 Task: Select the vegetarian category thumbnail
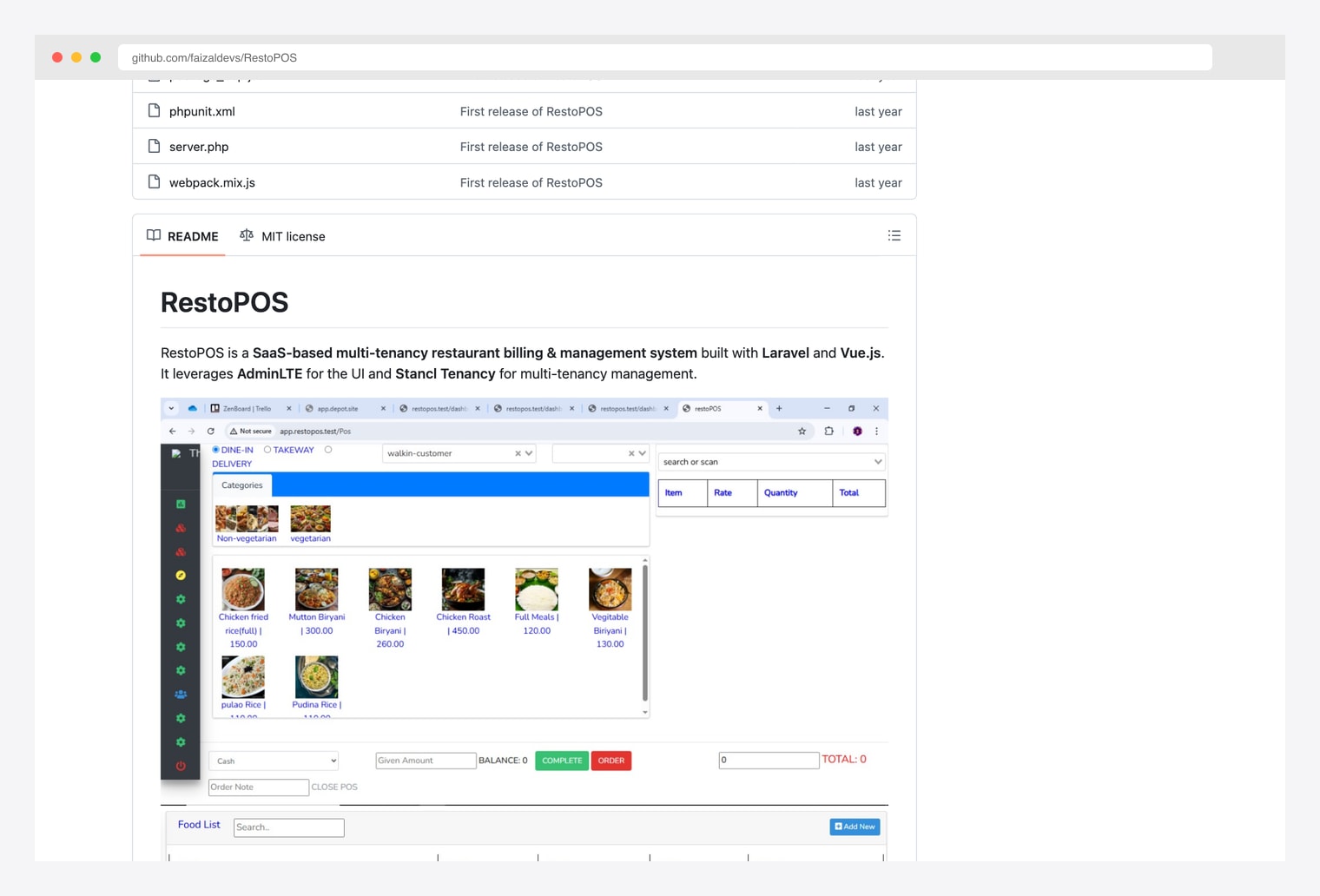coord(310,518)
